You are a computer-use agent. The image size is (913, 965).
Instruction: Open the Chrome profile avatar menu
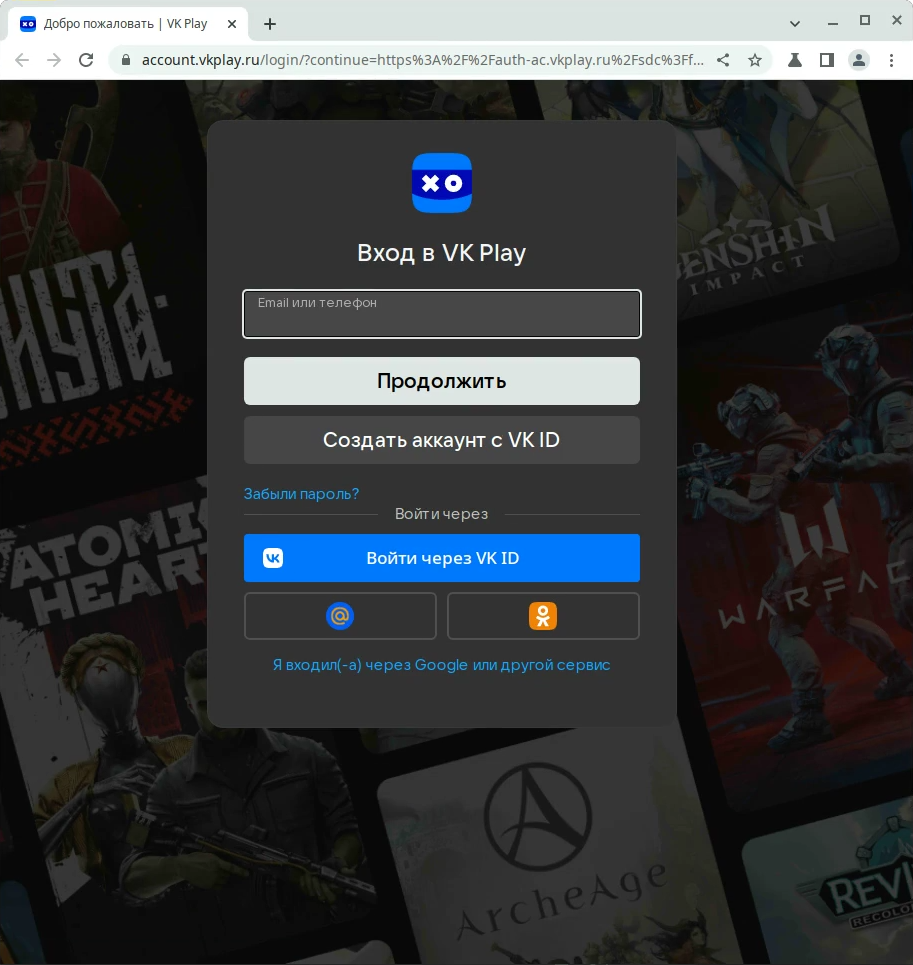point(859,60)
